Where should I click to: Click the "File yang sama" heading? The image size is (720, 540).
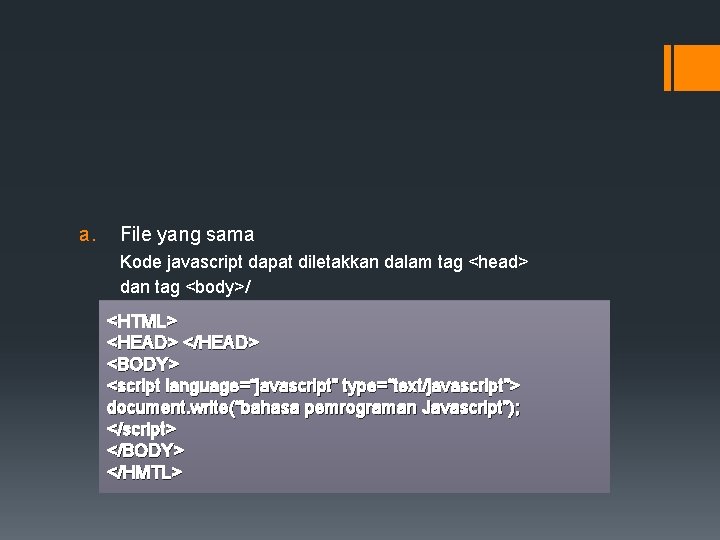tap(187, 235)
